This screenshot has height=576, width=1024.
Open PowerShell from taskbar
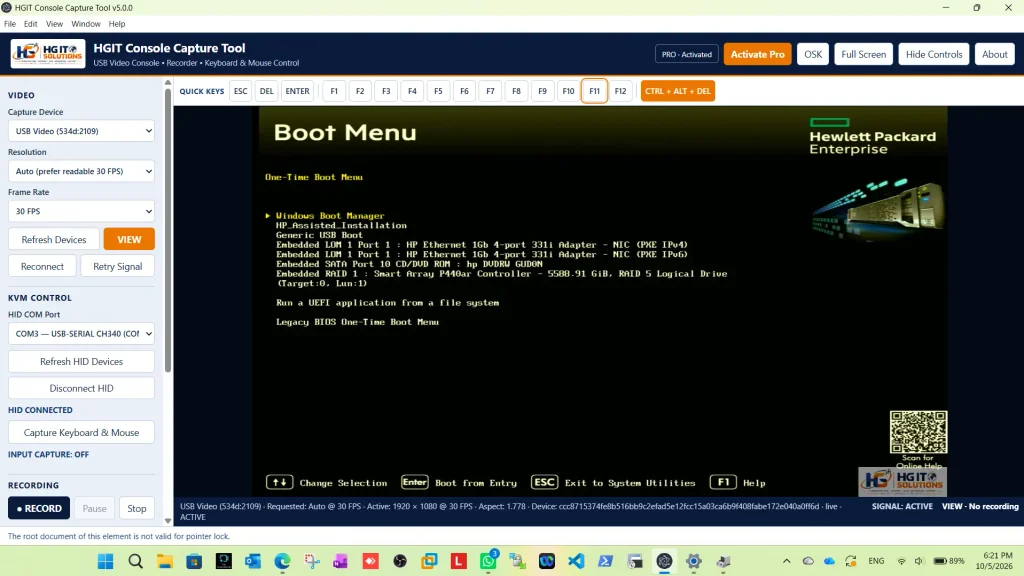[605, 561]
